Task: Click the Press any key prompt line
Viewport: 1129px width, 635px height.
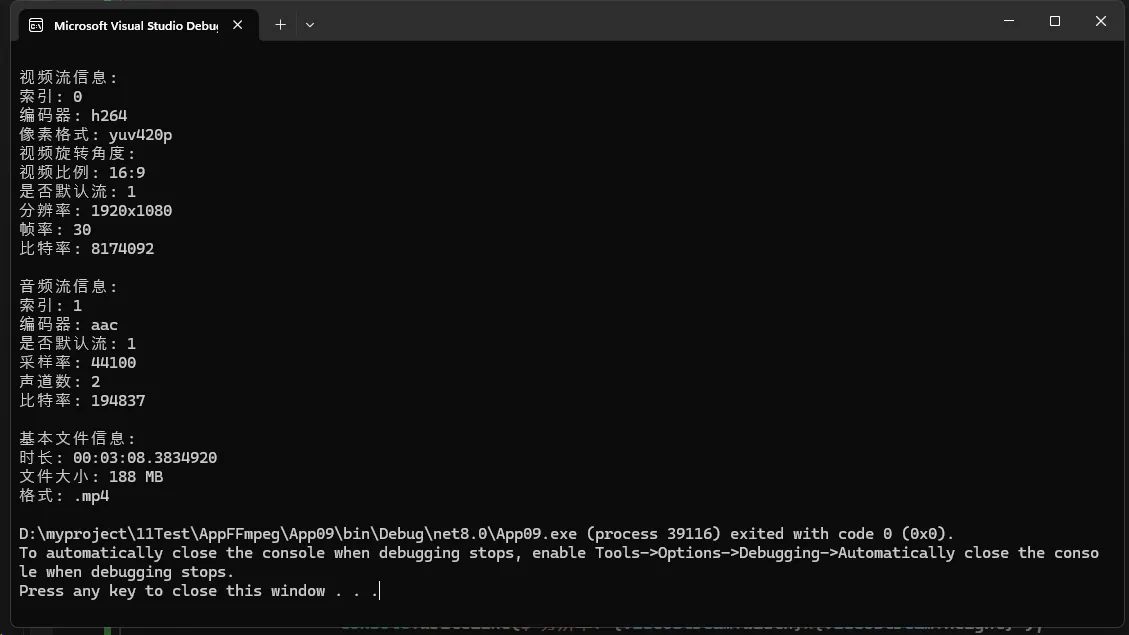Action: click(x=198, y=591)
